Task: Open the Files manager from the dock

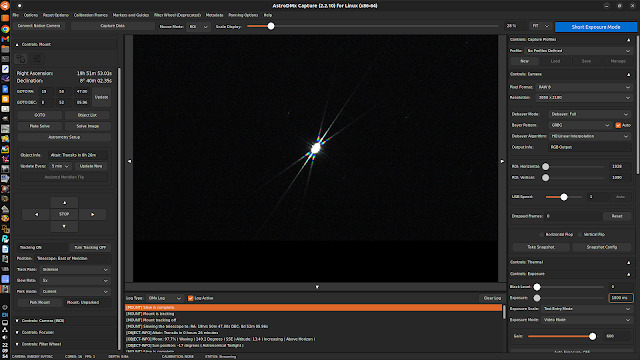Action: (5, 49)
